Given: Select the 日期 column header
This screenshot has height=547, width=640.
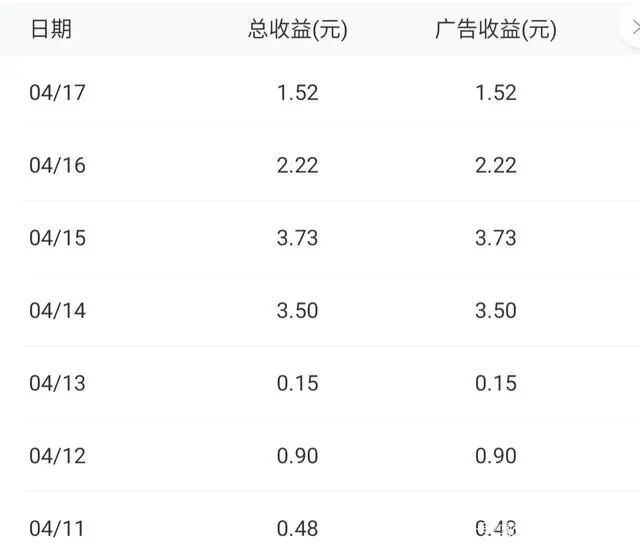Looking at the screenshot, I should click(51, 29).
